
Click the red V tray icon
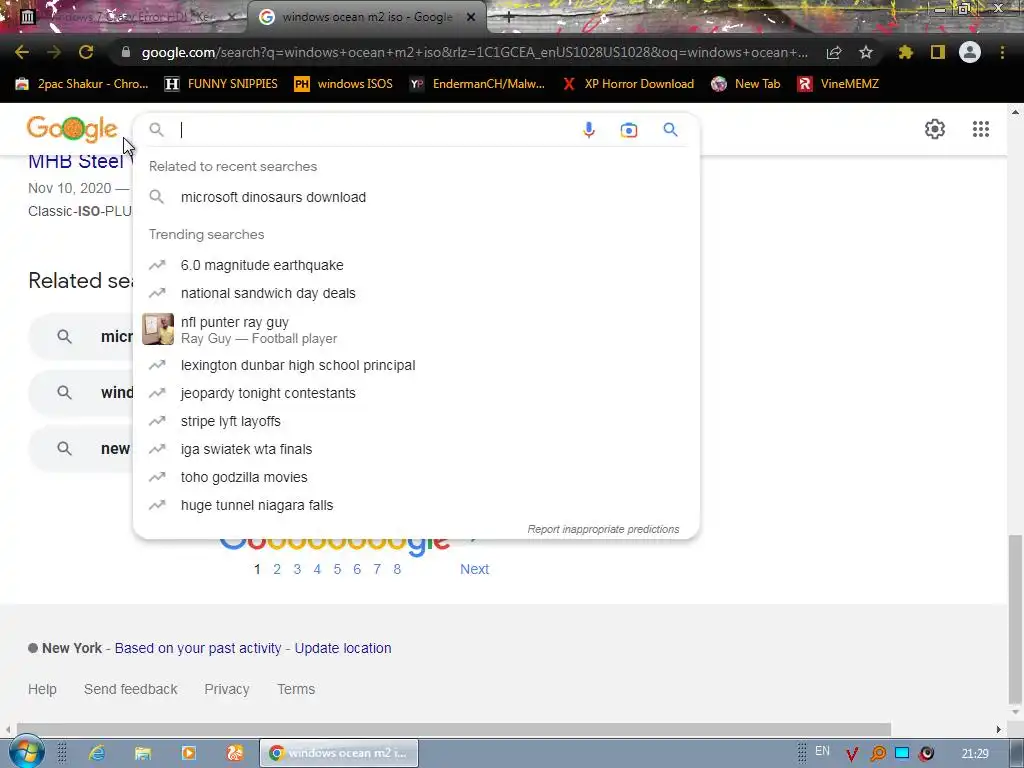click(x=852, y=754)
